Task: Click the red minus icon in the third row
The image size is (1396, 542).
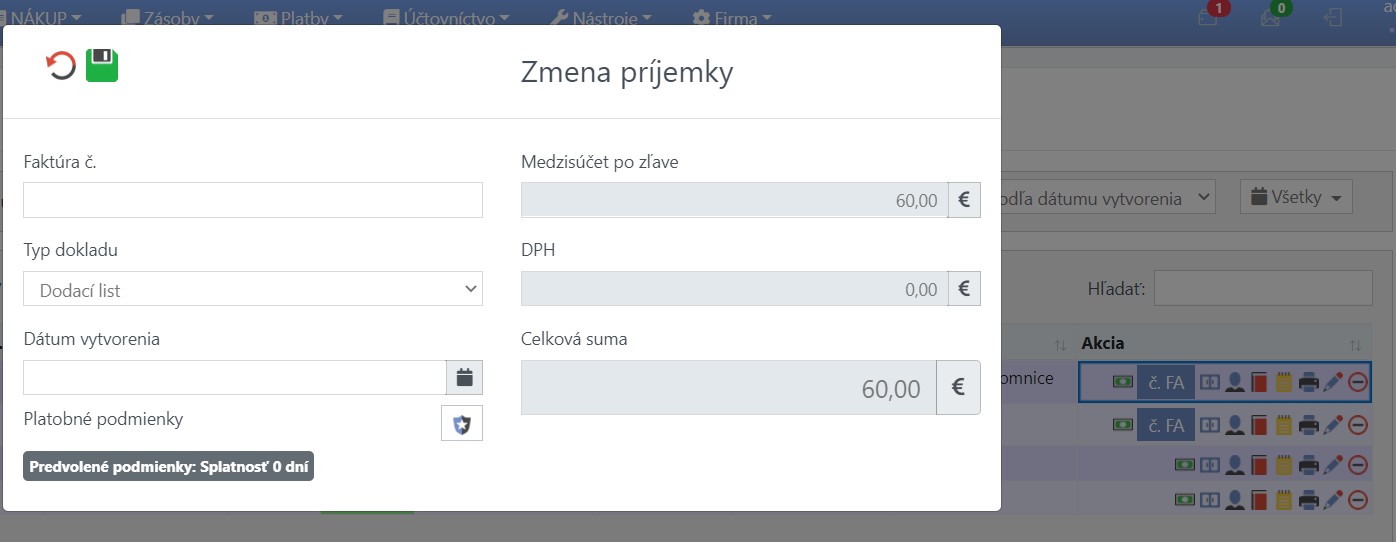Action: click(1357, 465)
